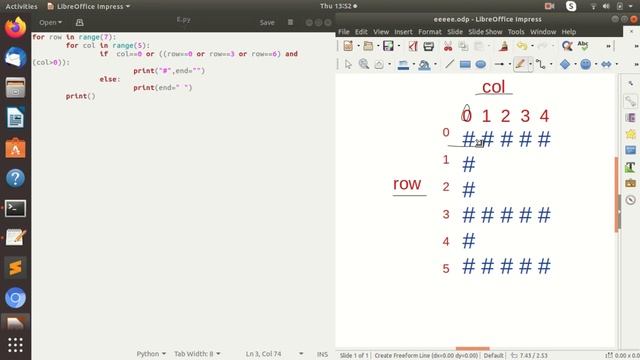640x360 pixels.
Task: Select the arrow Select tool in drawing toolbar
Action: tap(348, 64)
